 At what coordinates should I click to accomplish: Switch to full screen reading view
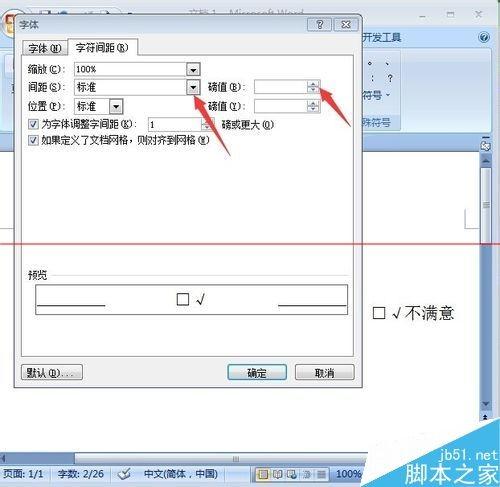tap(277, 474)
